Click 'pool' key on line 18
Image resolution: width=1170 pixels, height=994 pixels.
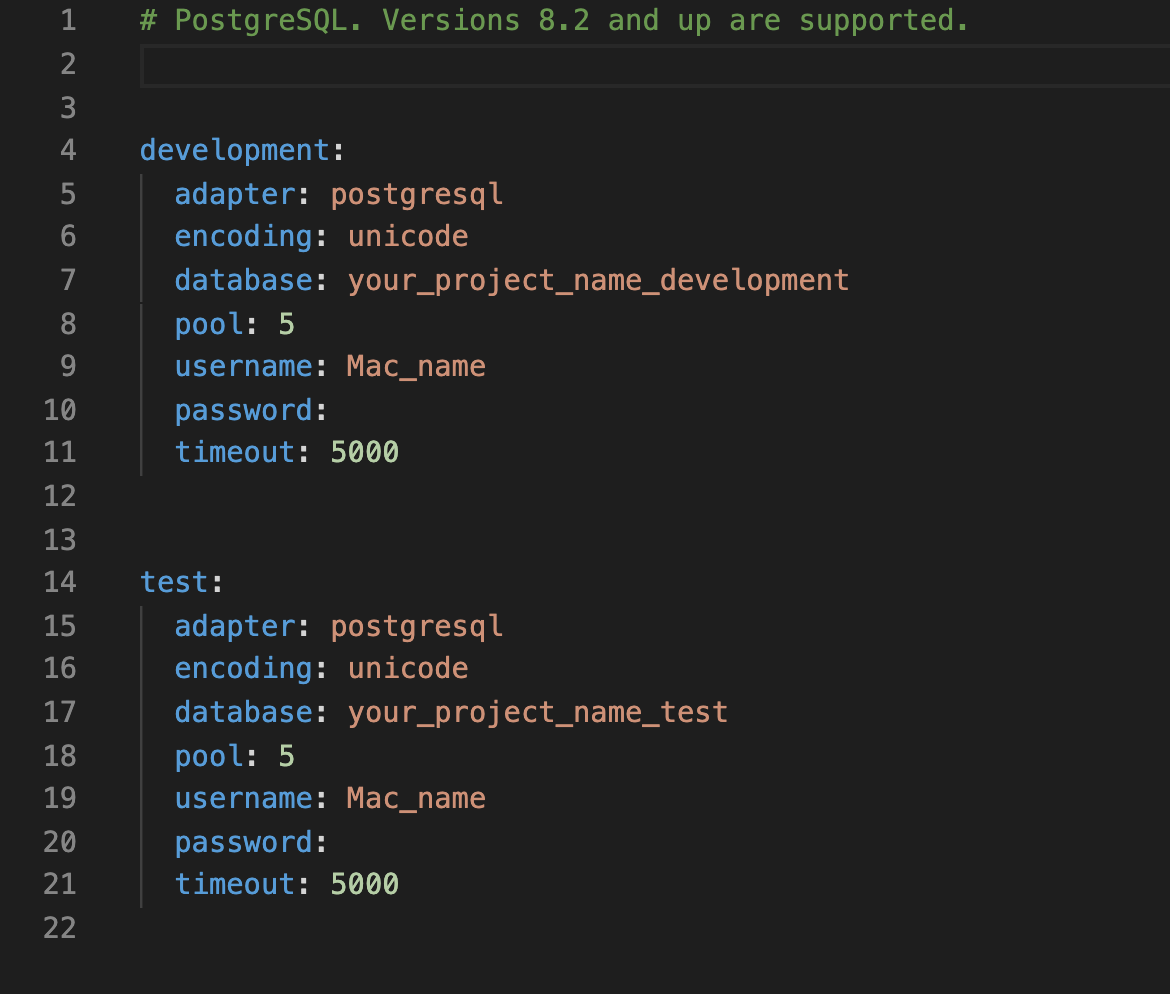(x=209, y=757)
